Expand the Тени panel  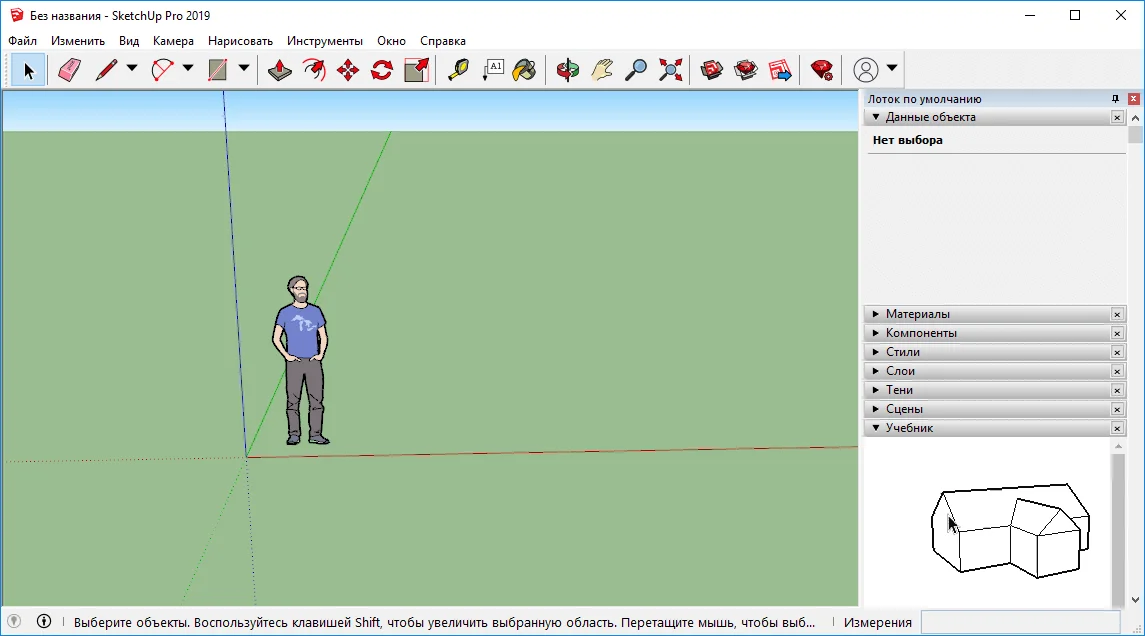pyautogui.click(x=876, y=390)
